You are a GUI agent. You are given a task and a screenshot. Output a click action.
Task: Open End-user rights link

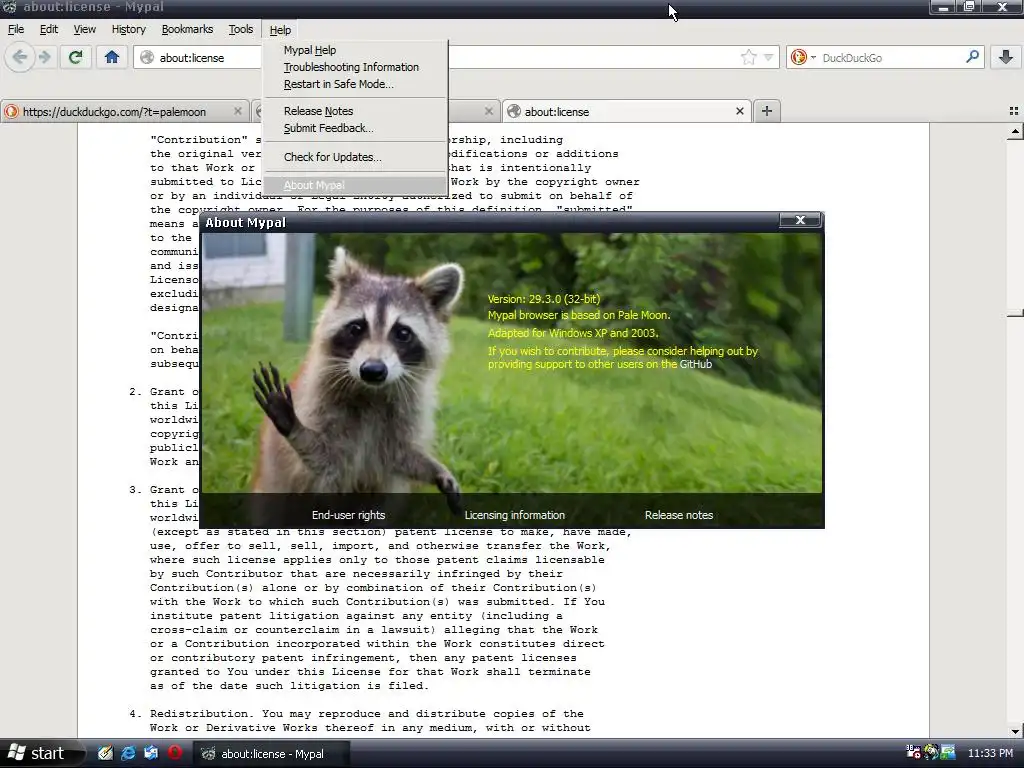point(348,515)
